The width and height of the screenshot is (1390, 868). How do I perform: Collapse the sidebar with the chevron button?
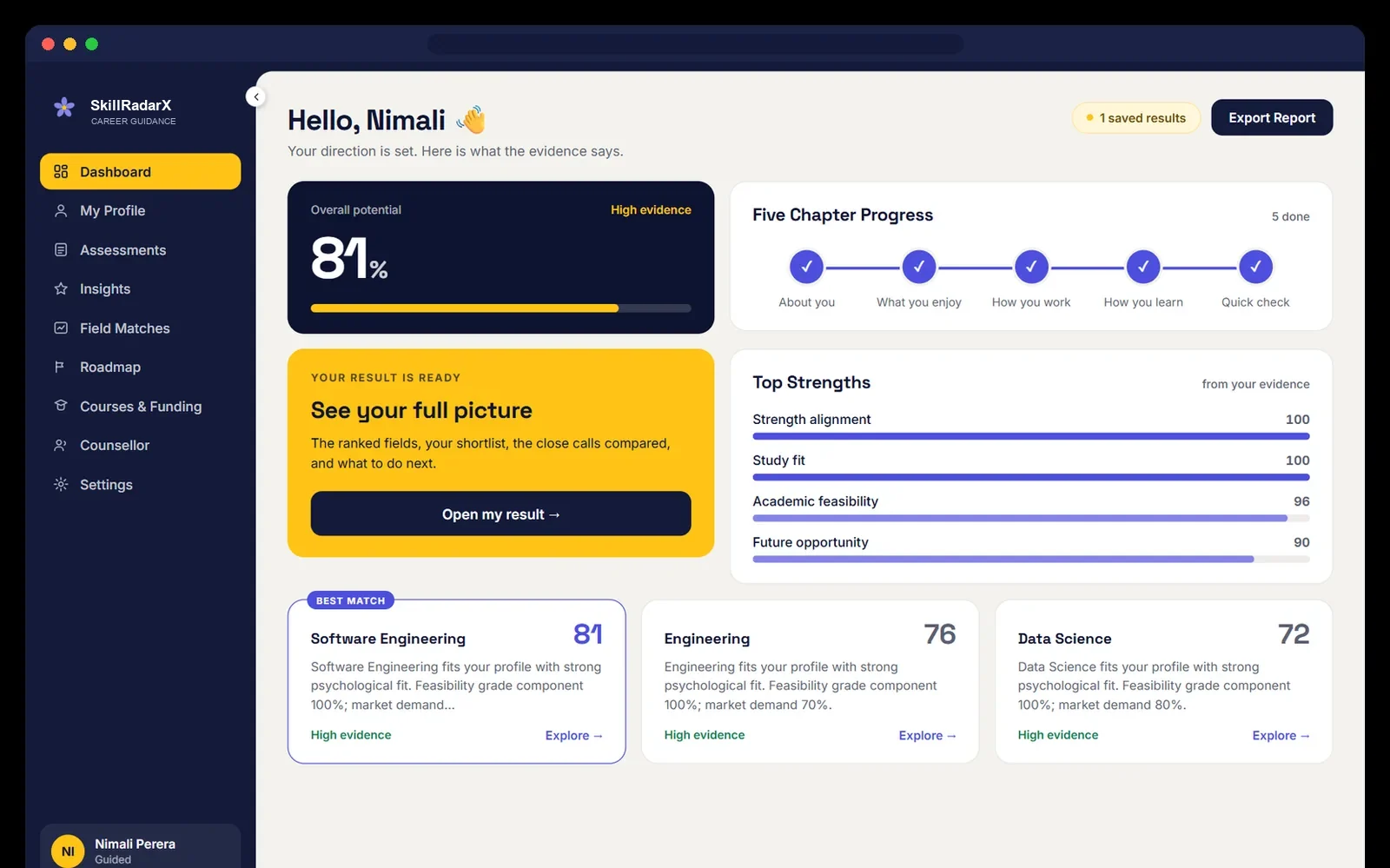coord(255,96)
